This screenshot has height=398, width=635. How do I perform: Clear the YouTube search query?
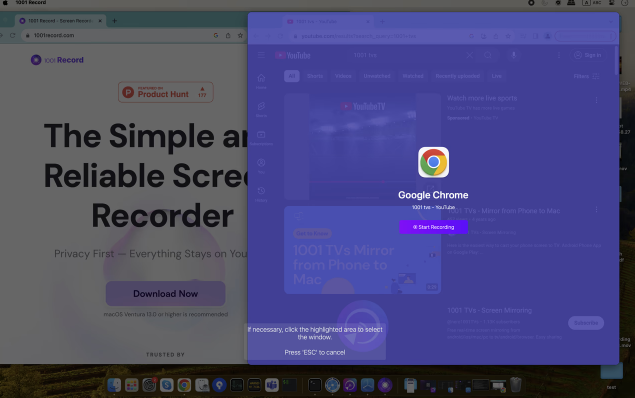pos(469,55)
